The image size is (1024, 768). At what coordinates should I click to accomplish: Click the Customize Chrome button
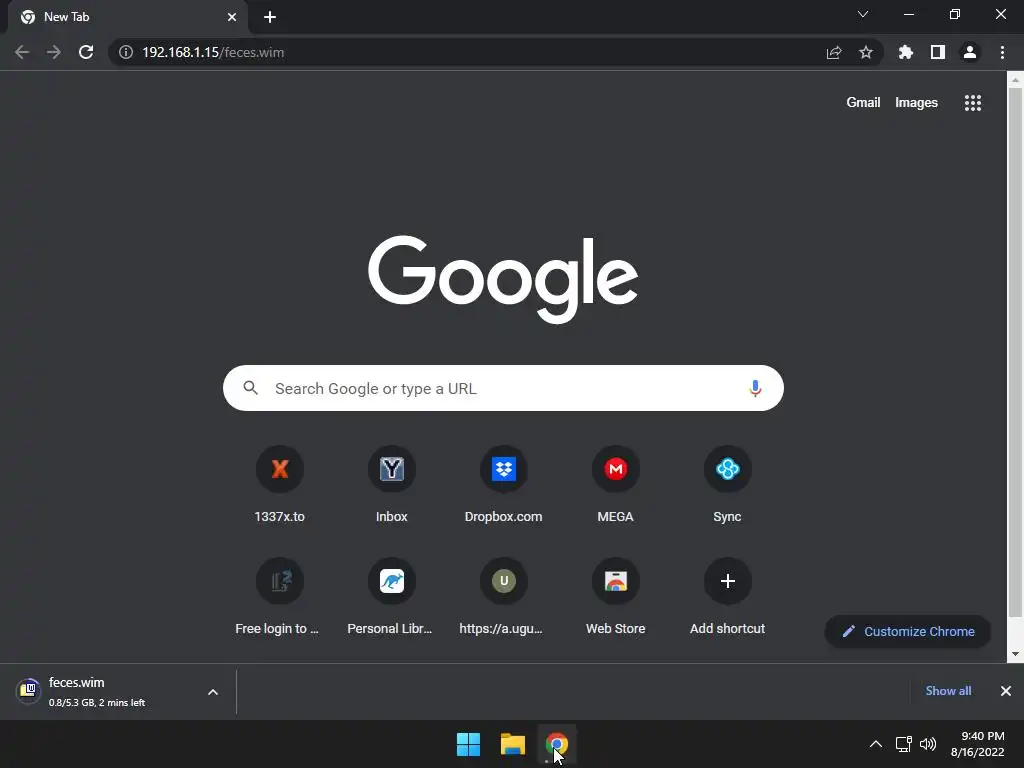[908, 632]
